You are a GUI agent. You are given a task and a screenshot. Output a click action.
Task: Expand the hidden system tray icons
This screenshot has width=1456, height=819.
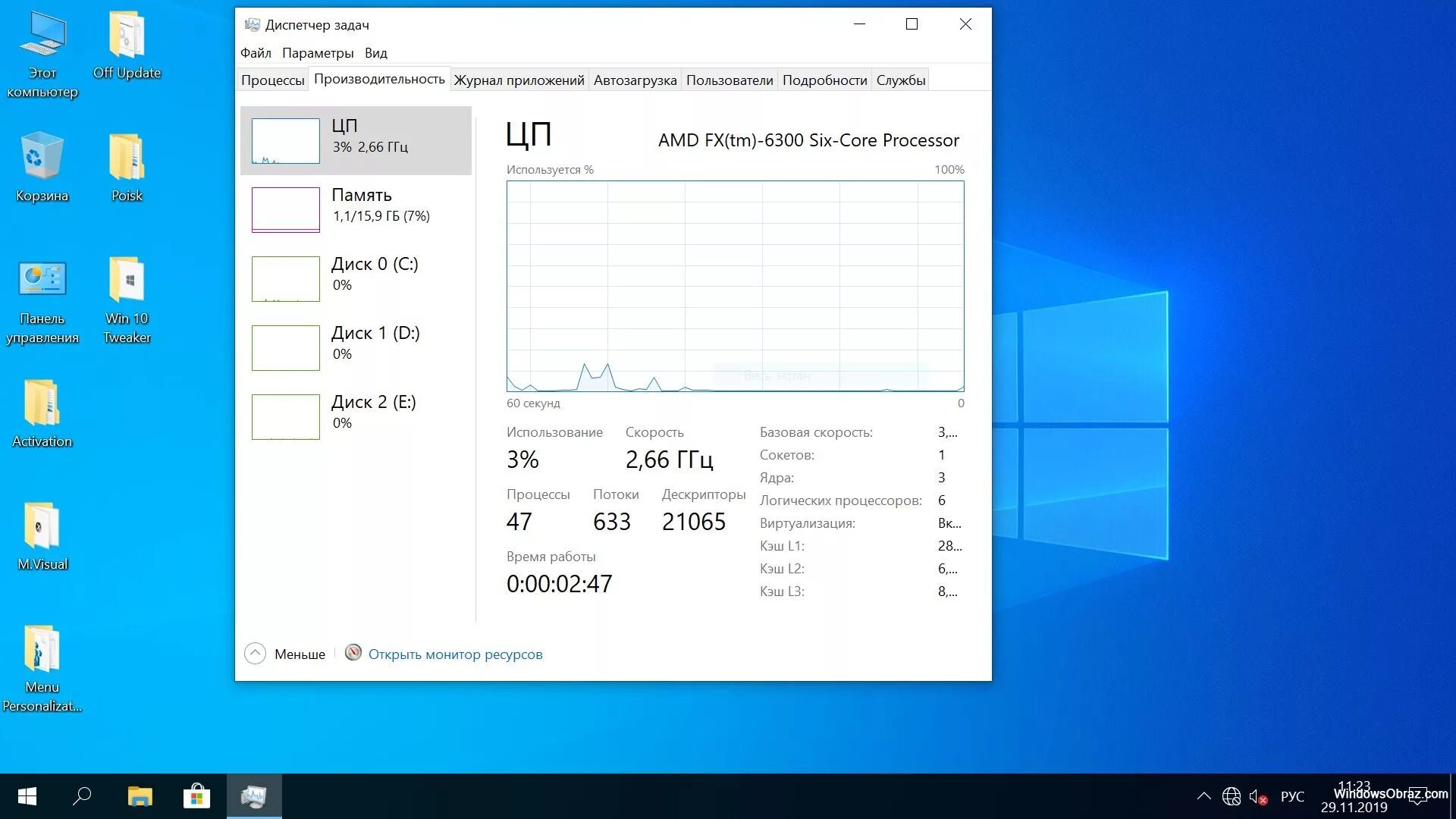click(x=1203, y=796)
